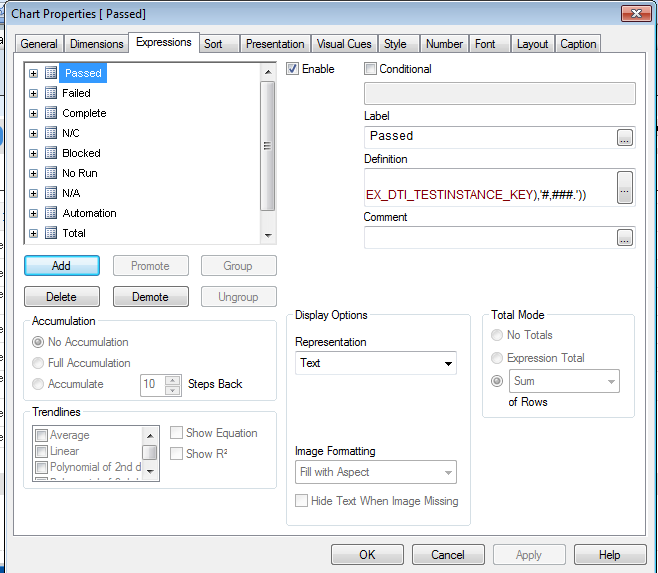Click the expression list scroll-down arrow
Screen dimensions: 658x573
(x=268, y=235)
